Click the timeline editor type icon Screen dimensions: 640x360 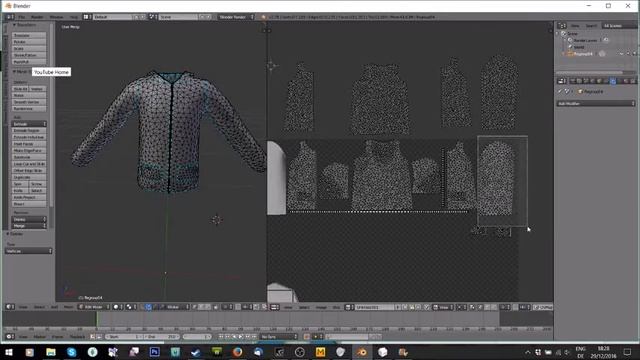(x=9, y=337)
